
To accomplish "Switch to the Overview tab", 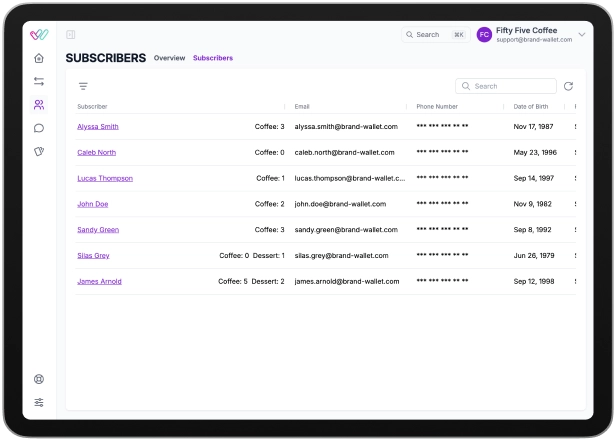I will point(169,58).
